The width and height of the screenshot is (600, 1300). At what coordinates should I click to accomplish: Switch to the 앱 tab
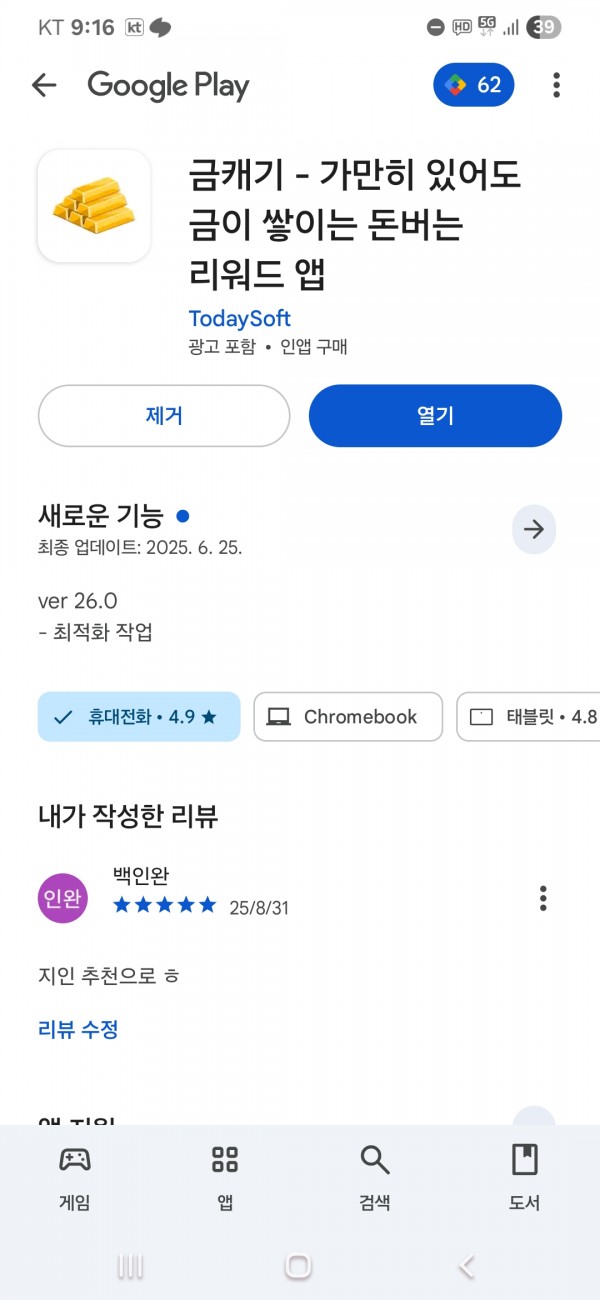(x=225, y=1178)
